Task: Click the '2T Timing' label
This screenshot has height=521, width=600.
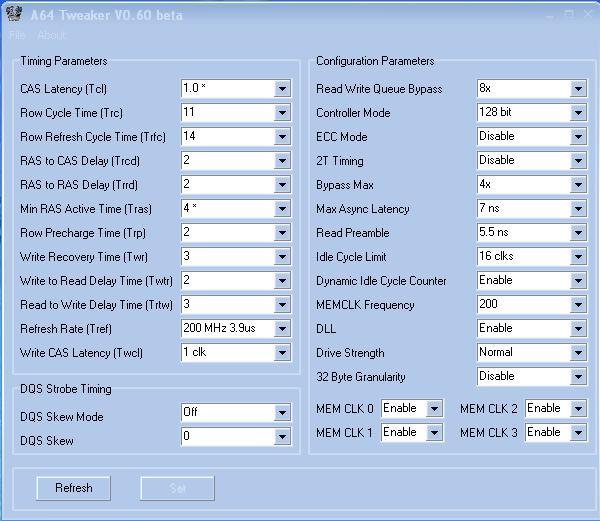Action: (x=340, y=161)
